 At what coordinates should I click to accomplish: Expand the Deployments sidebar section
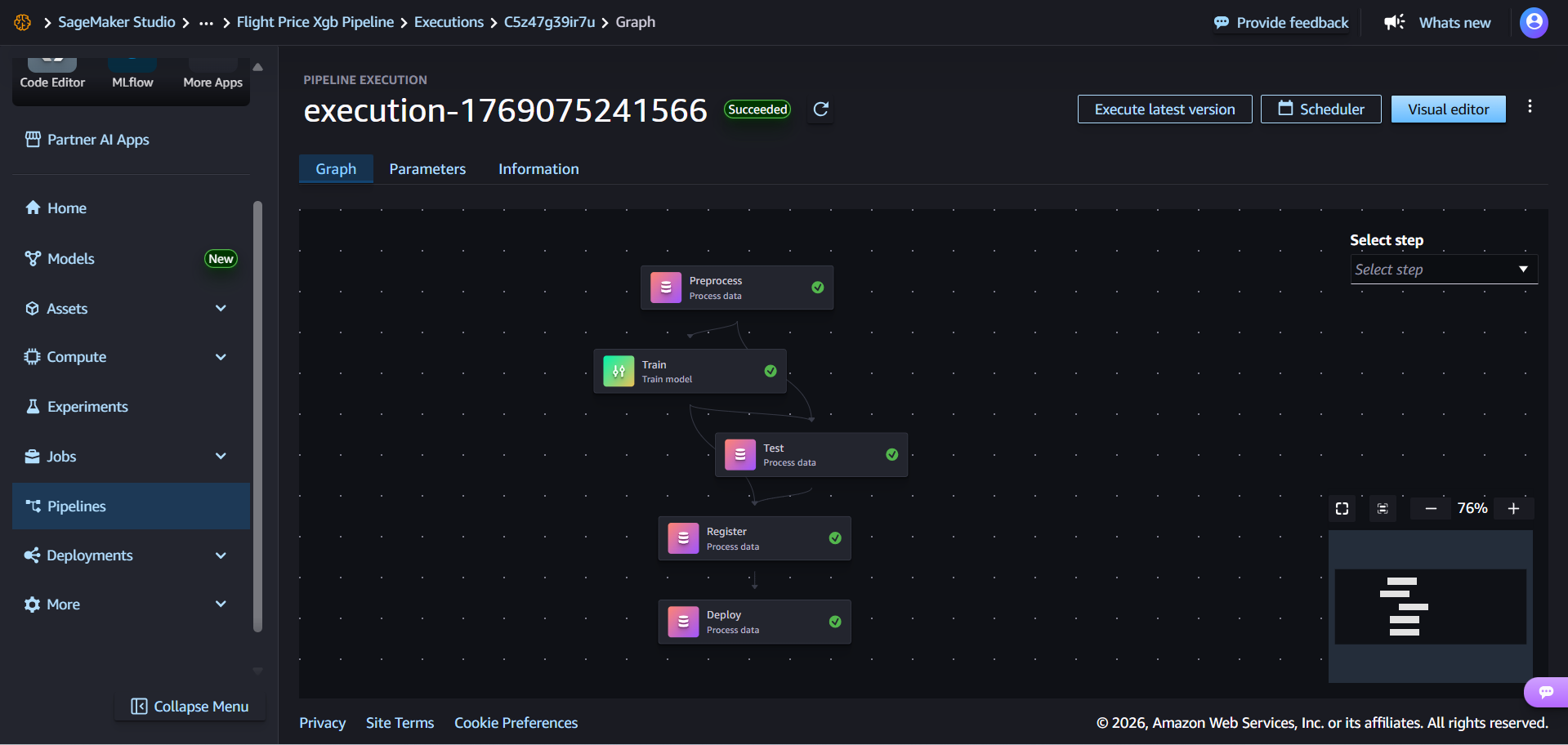220,555
